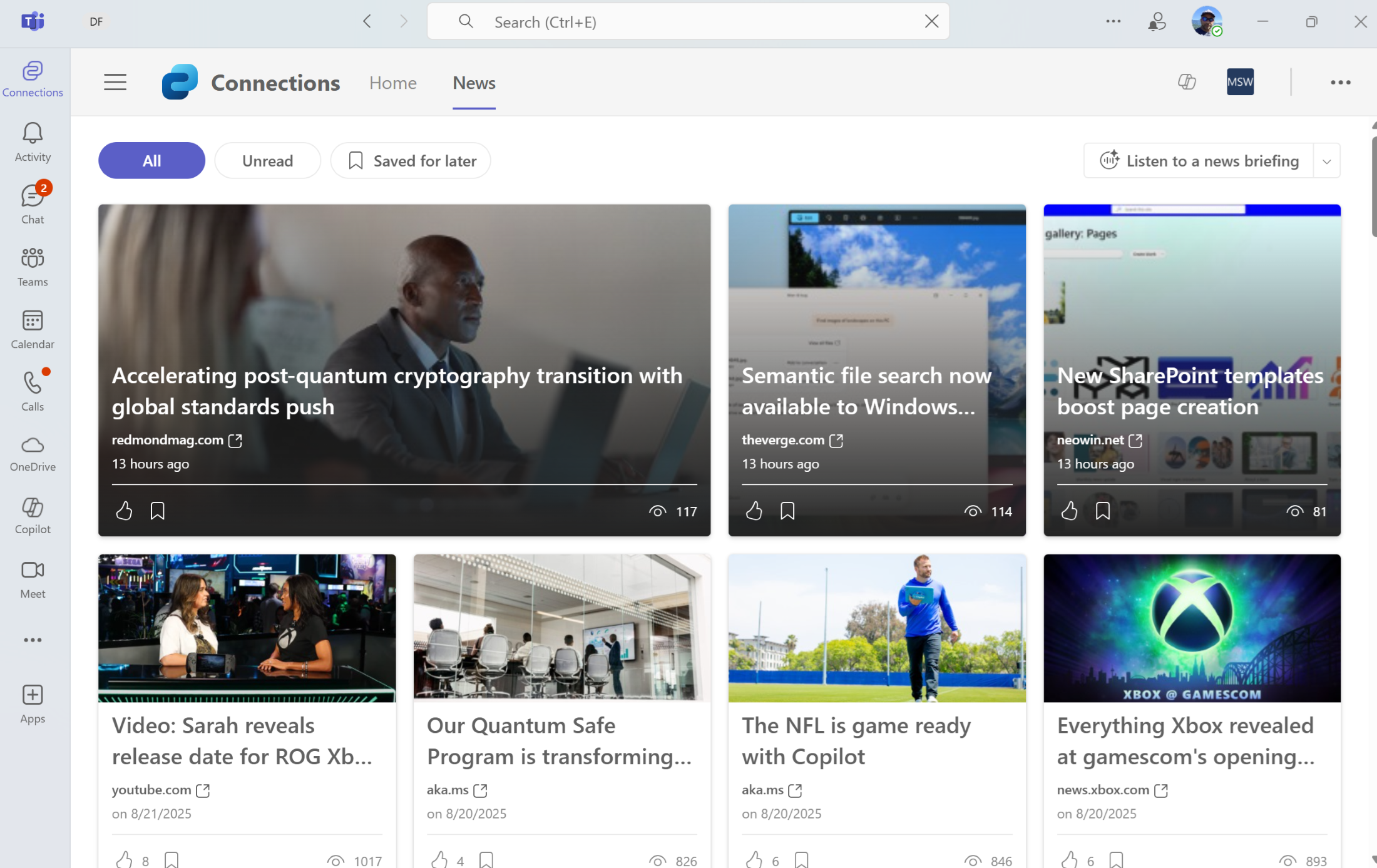The width and height of the screenshot is (1377, 868).
Task: Open theverge.com source link
Action: [x=792, y=440]
